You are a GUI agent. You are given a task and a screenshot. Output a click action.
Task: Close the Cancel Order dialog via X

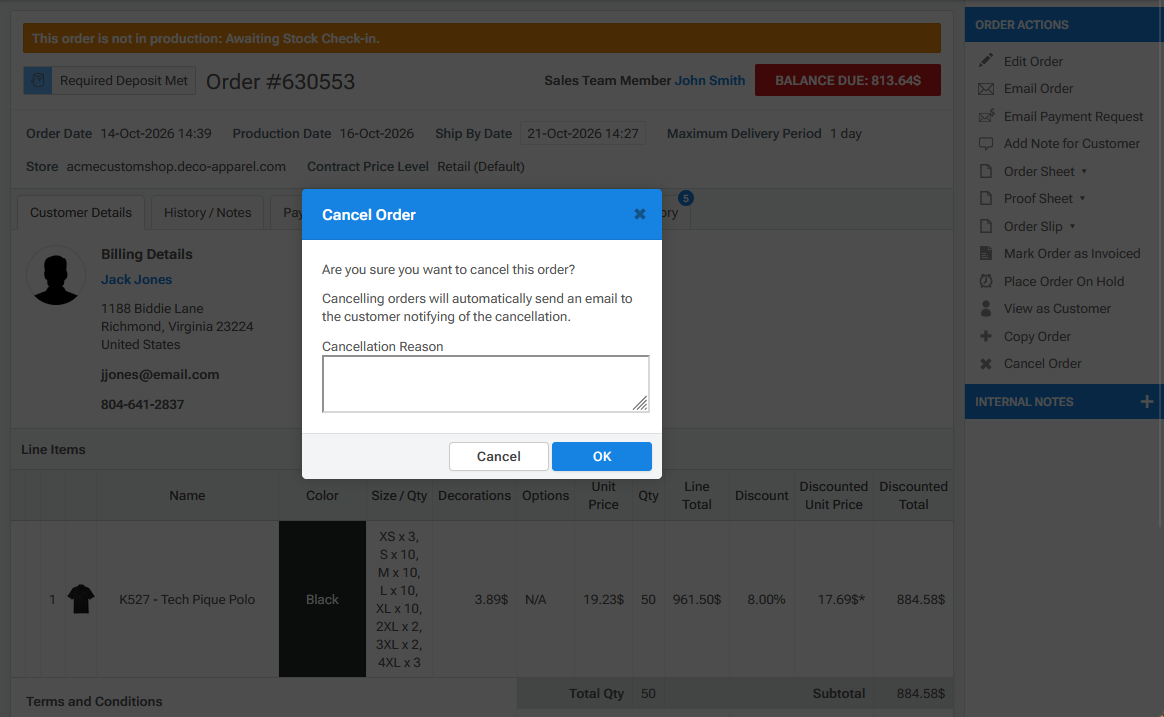(639, 214)
